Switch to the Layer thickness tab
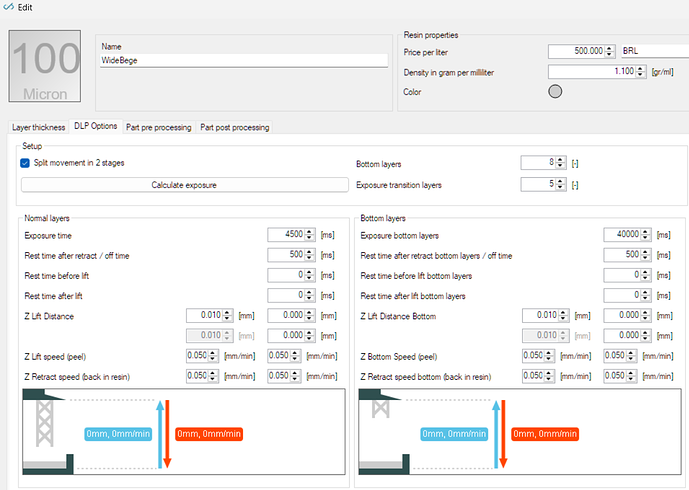This screenshot has height=490, width=689. coord(38,127)
